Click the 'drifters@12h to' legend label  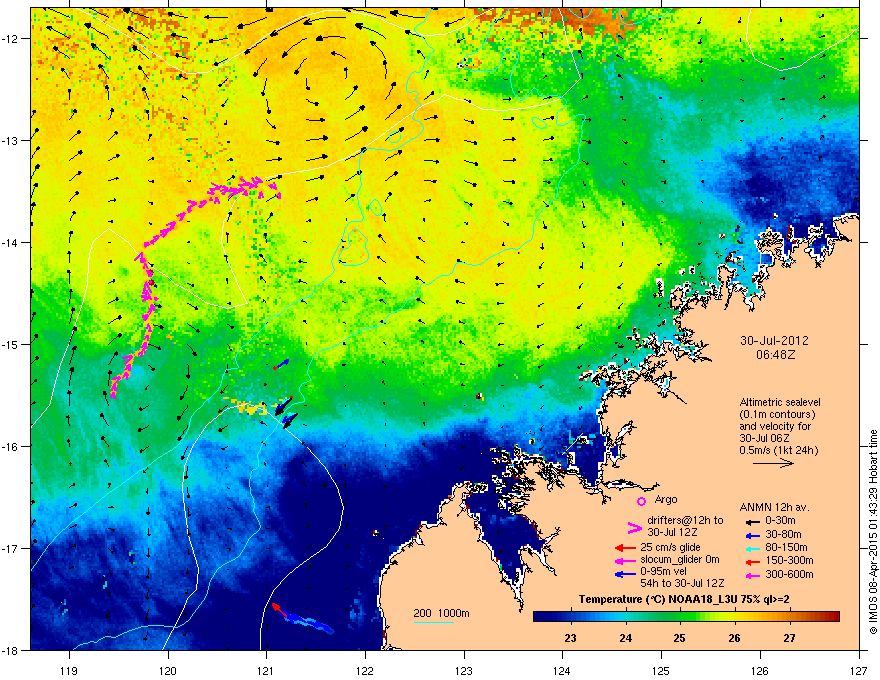pyautogui.click(x=685, y=521)
